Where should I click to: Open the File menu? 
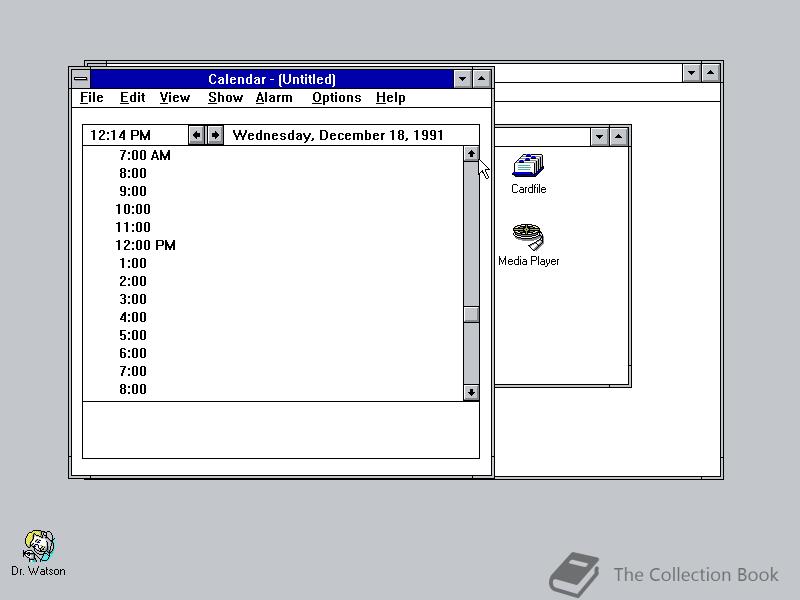coord(92,97)
